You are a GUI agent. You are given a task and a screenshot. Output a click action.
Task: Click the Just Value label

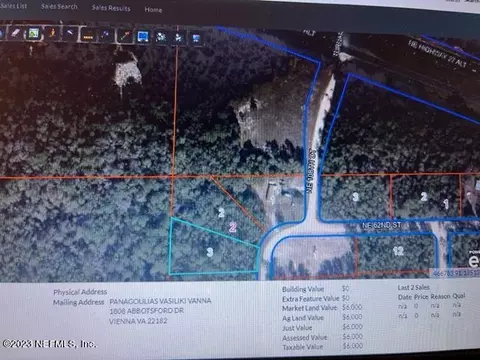tap(297, 328)
